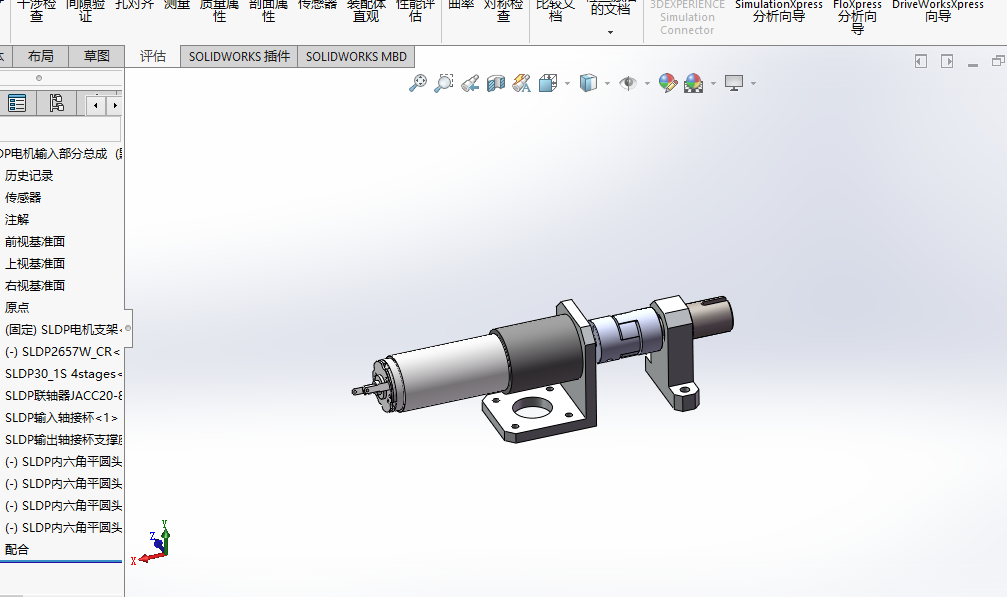Click the feature tree panel collapse handle

[x=128, y=328]
